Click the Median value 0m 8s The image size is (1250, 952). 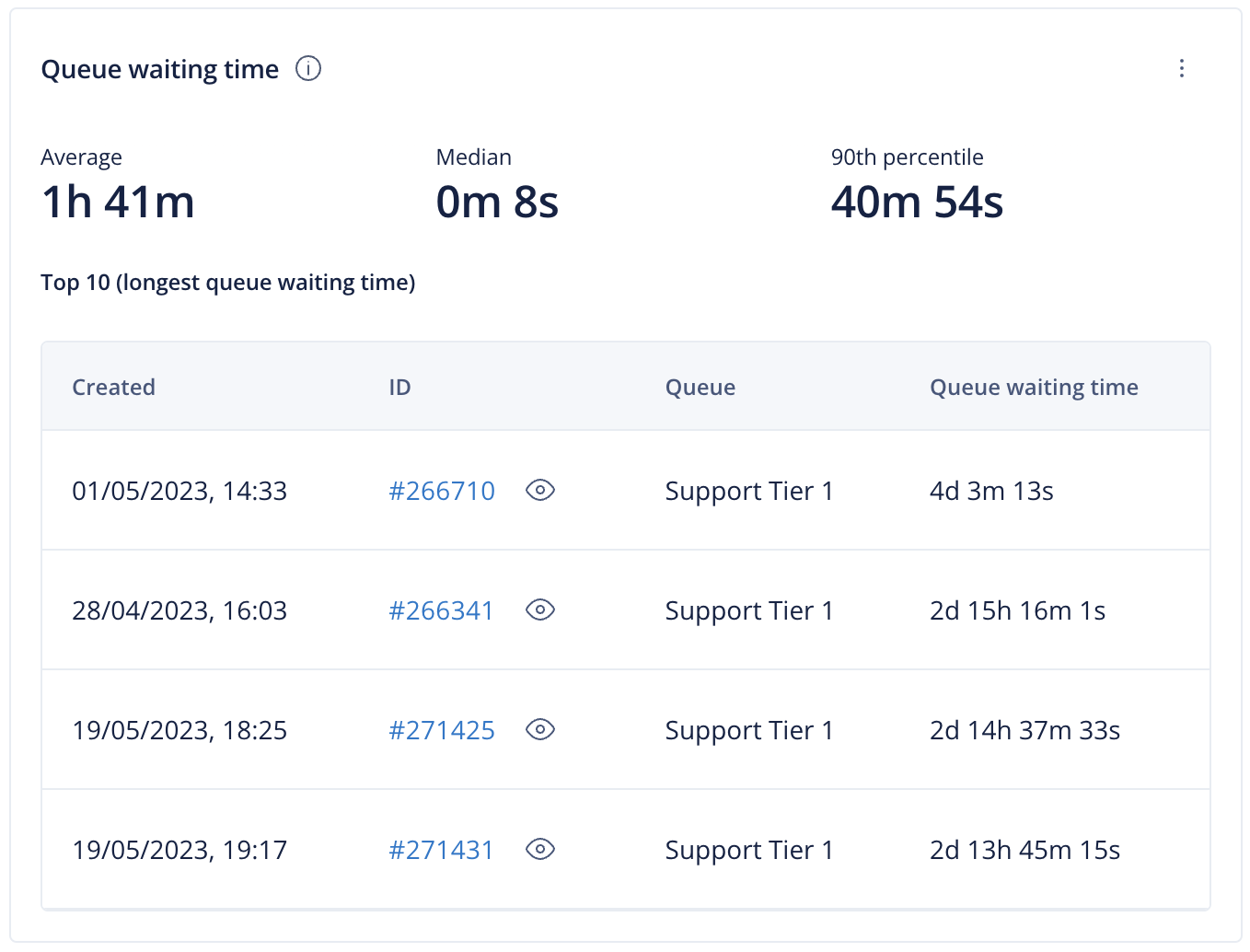coord(498,203)
